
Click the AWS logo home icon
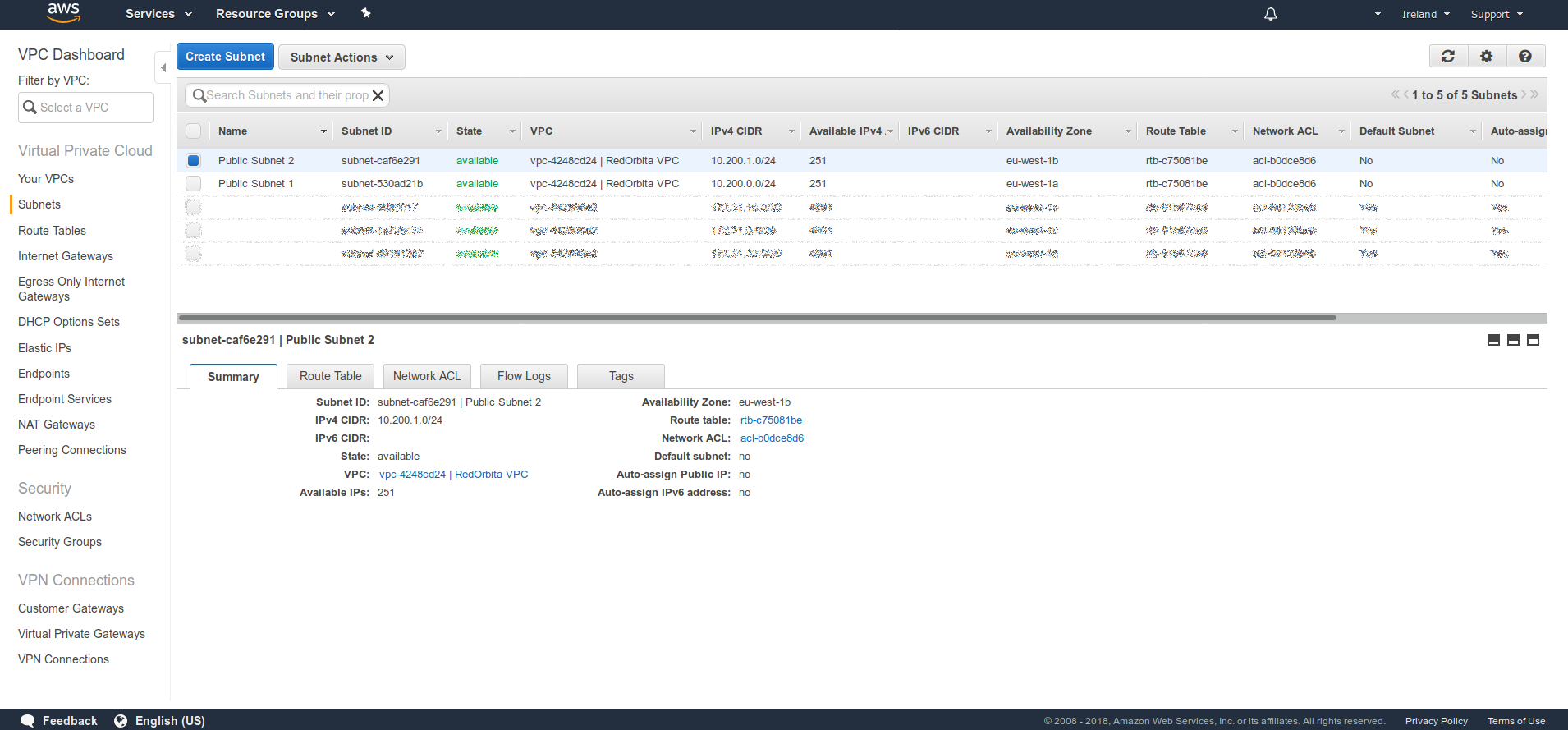(x=63, y=13)
